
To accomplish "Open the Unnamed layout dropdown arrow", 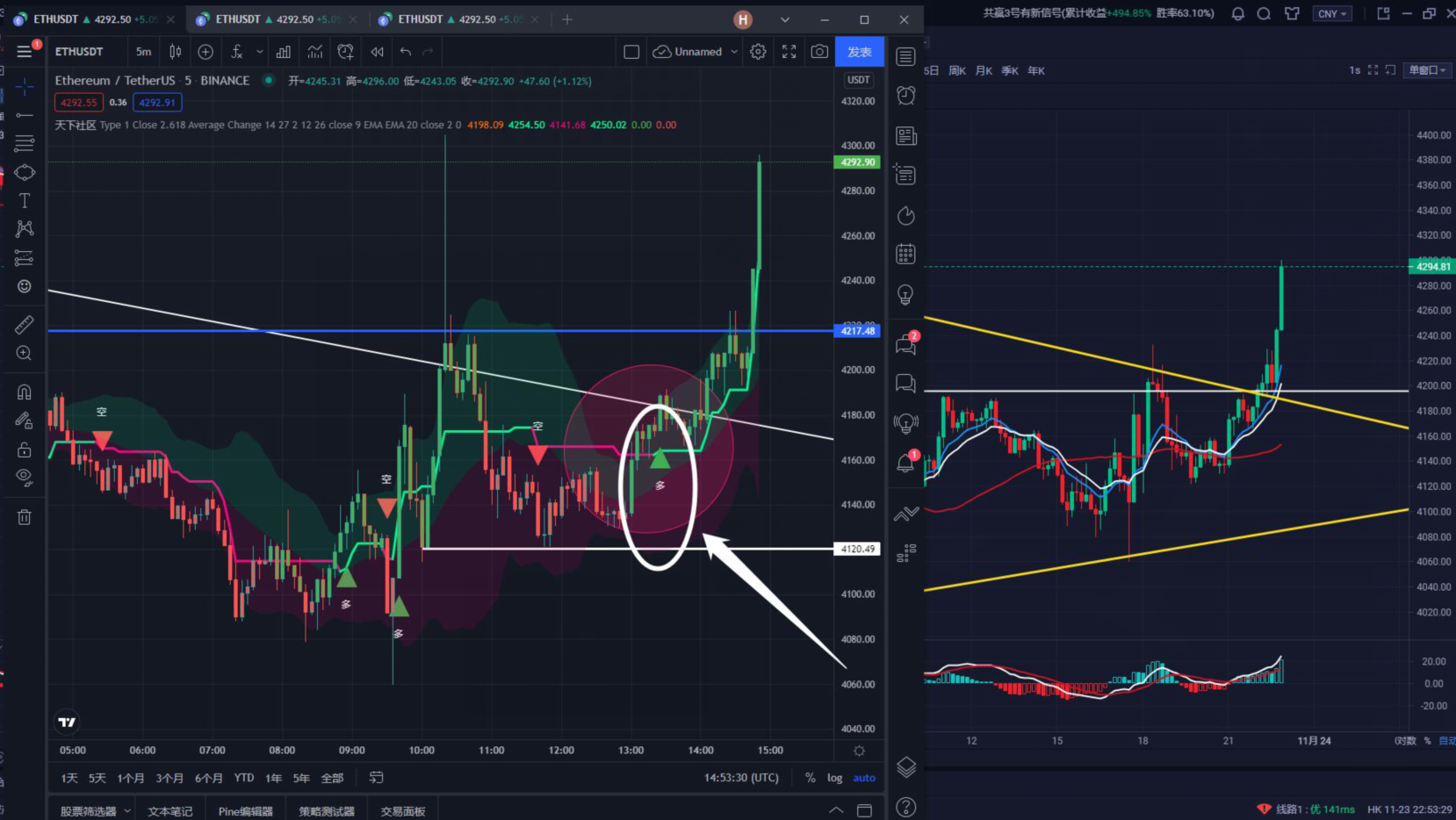I will 734,52.
